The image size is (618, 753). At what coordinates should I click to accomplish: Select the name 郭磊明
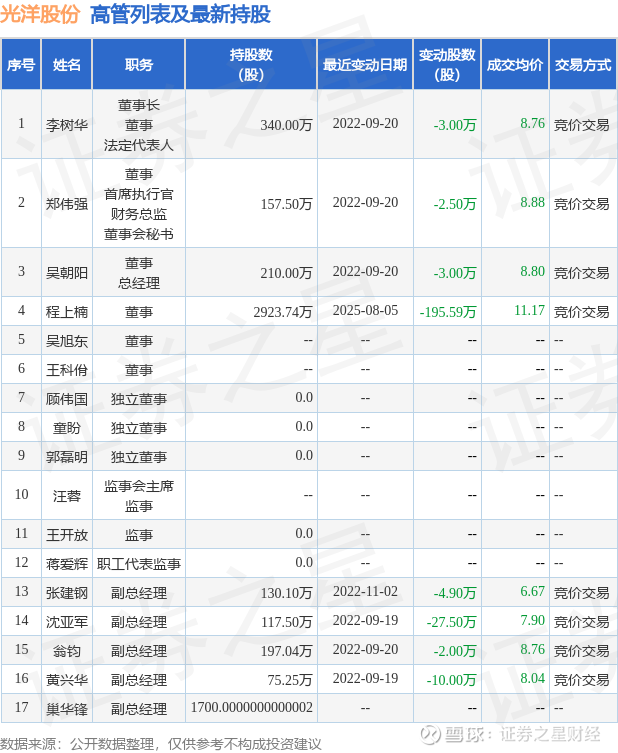[67, 457]
